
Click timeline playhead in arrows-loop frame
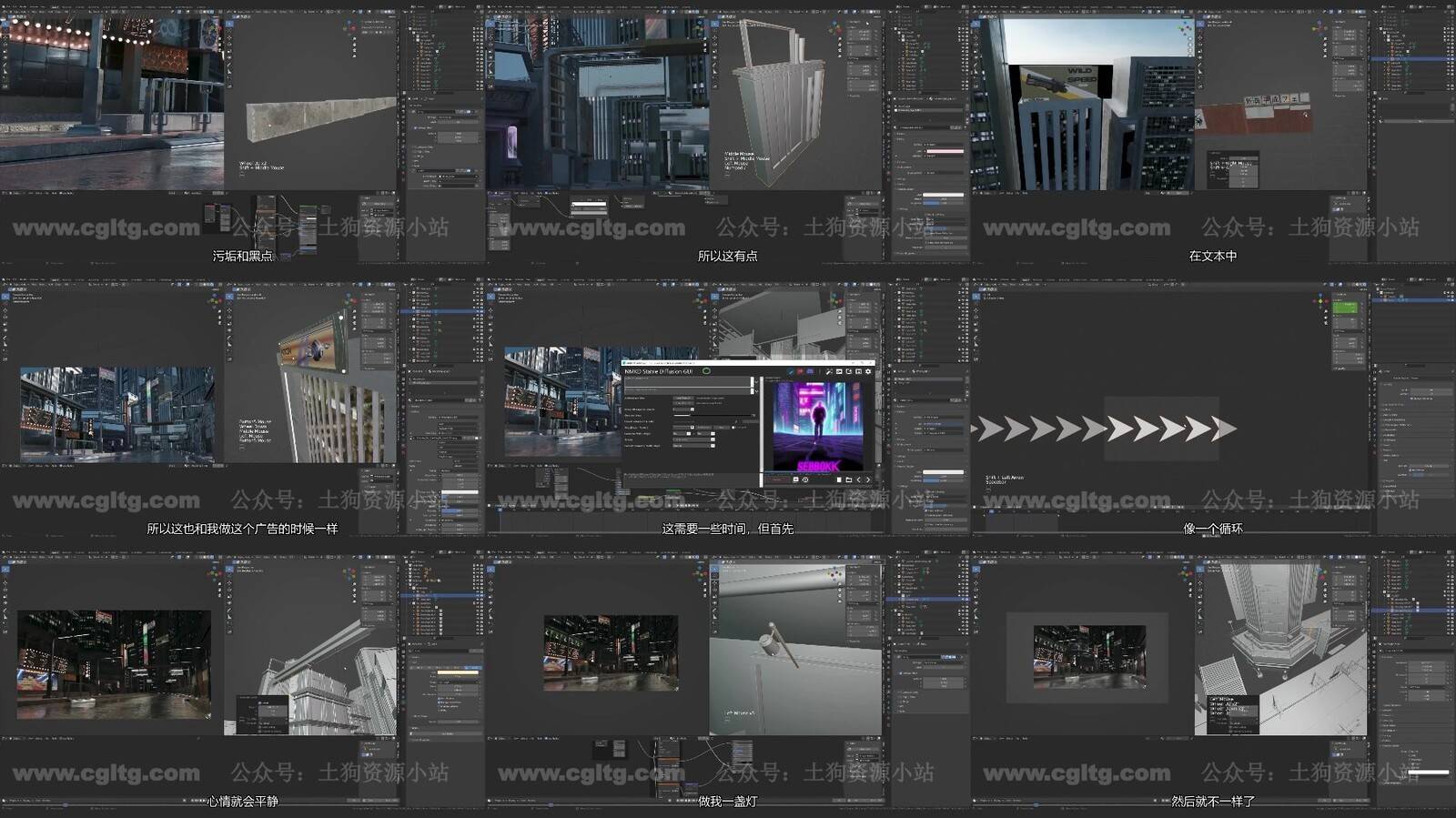[991, 511]
